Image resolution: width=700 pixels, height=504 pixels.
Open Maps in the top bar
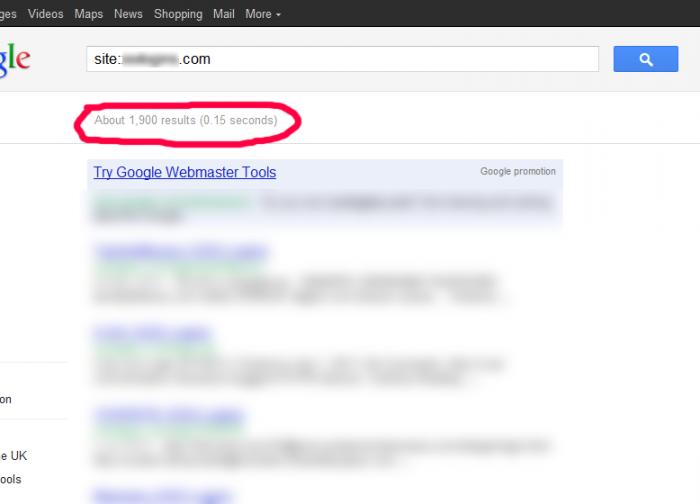click(x=88, y=14)
